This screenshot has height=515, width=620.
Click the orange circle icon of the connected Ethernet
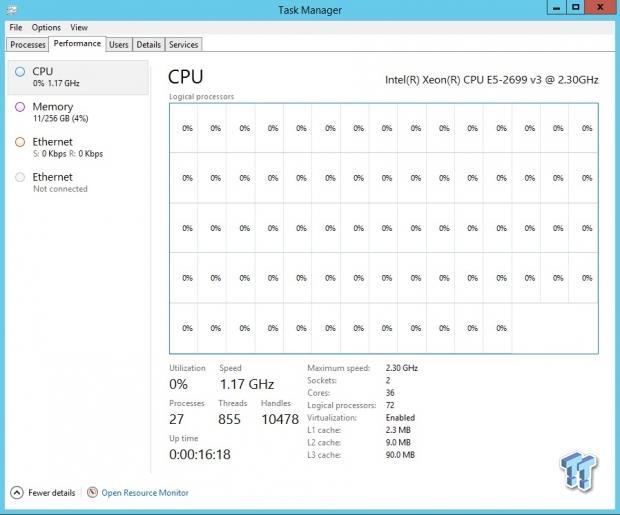click(20, 142)
